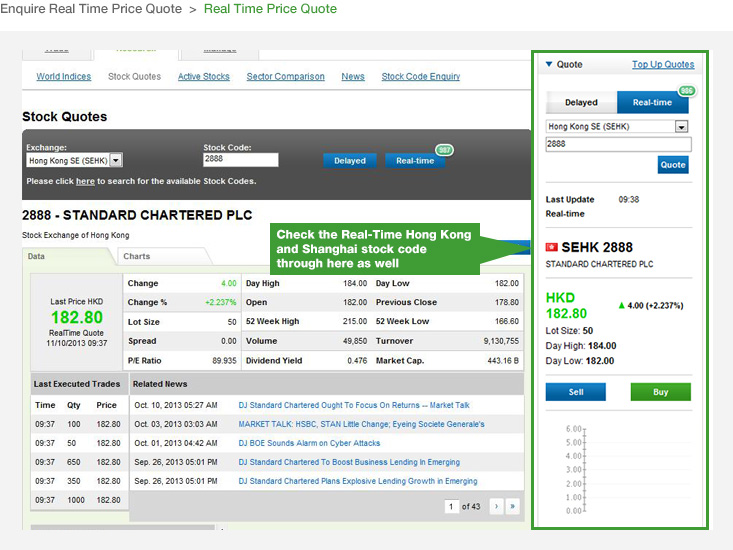Click the Stock Code input field
The image size is (733, 550).
tap(241, 160)
